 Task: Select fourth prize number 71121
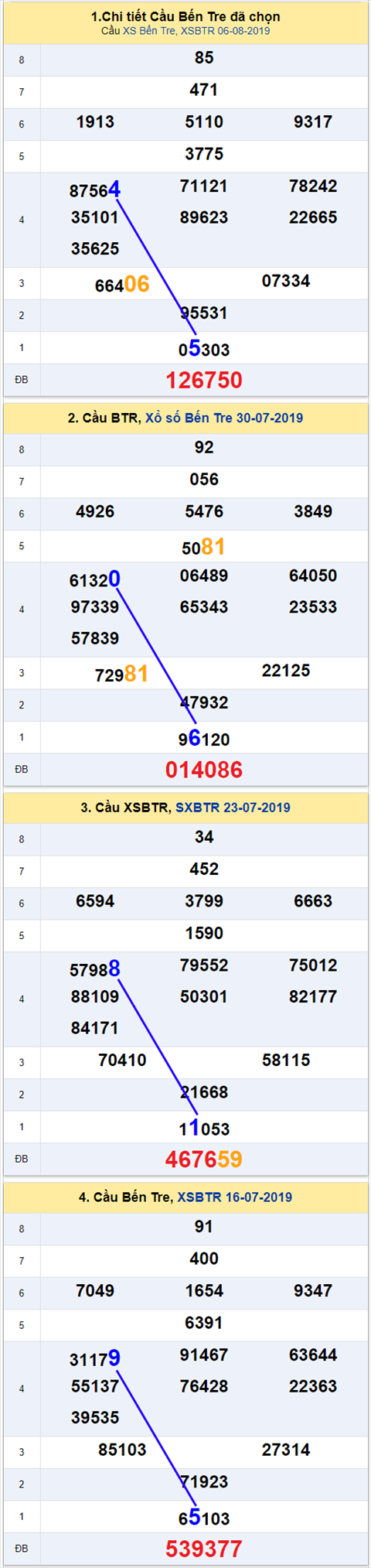click(204, 186)
